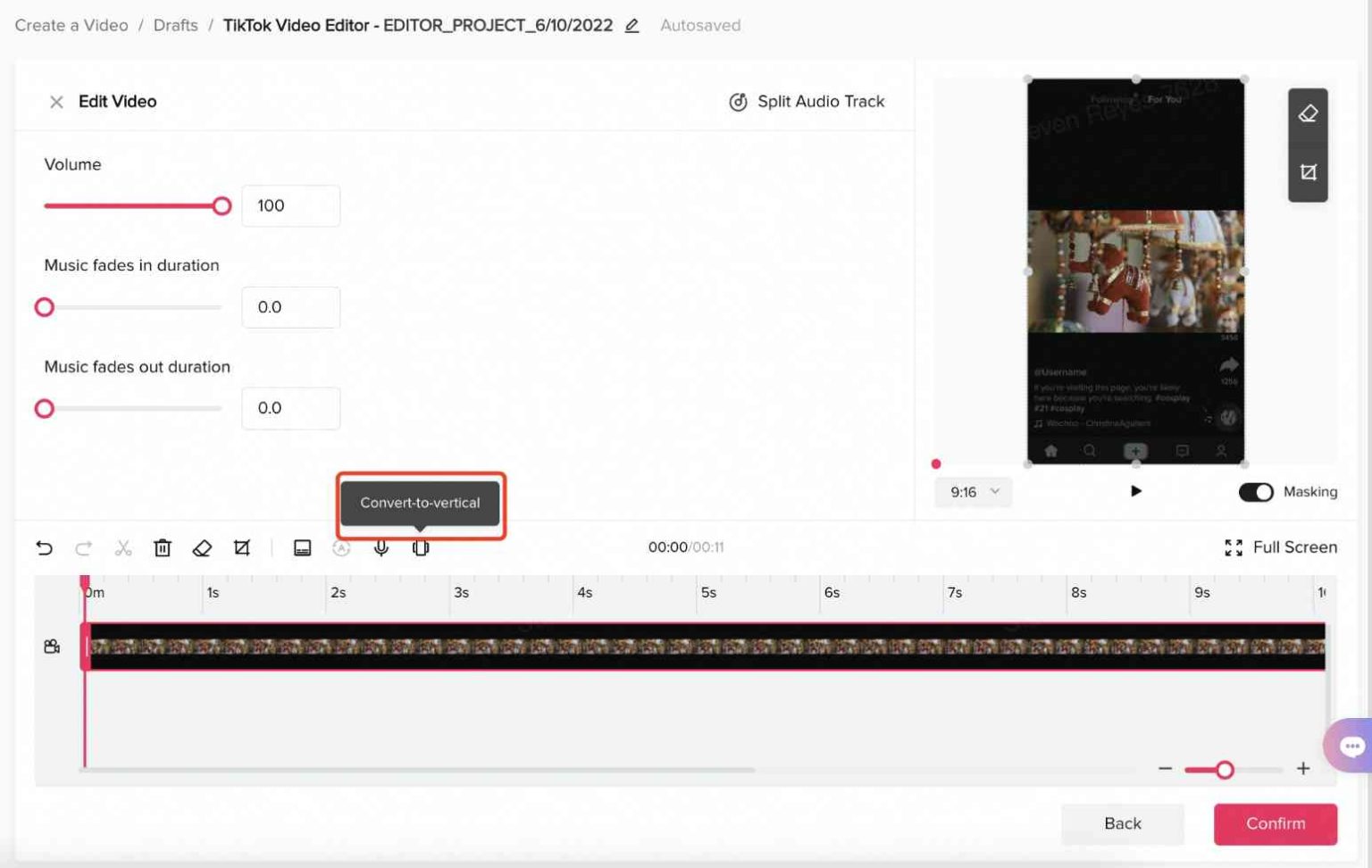Click the 2s mark on timeline ruler

(338, 592)
